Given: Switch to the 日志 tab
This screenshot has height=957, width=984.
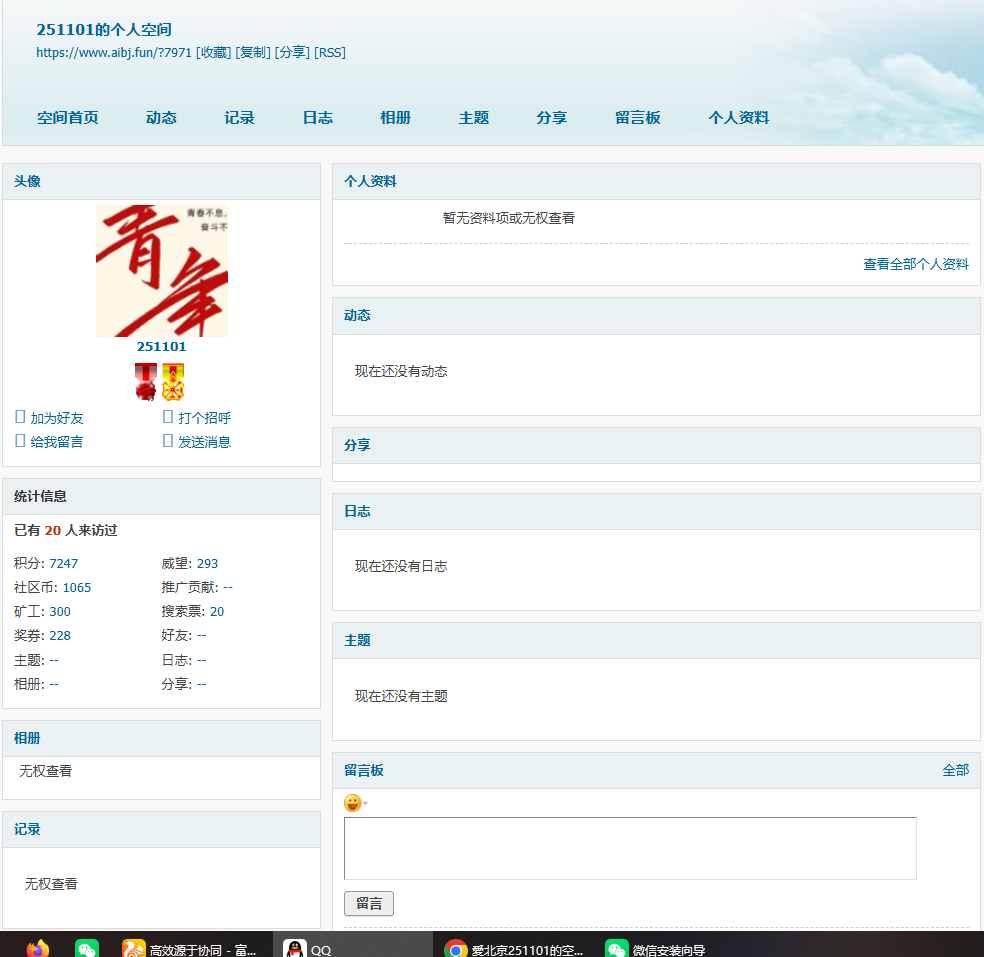Looking at the screenshot, I should [x=317, y=117].
